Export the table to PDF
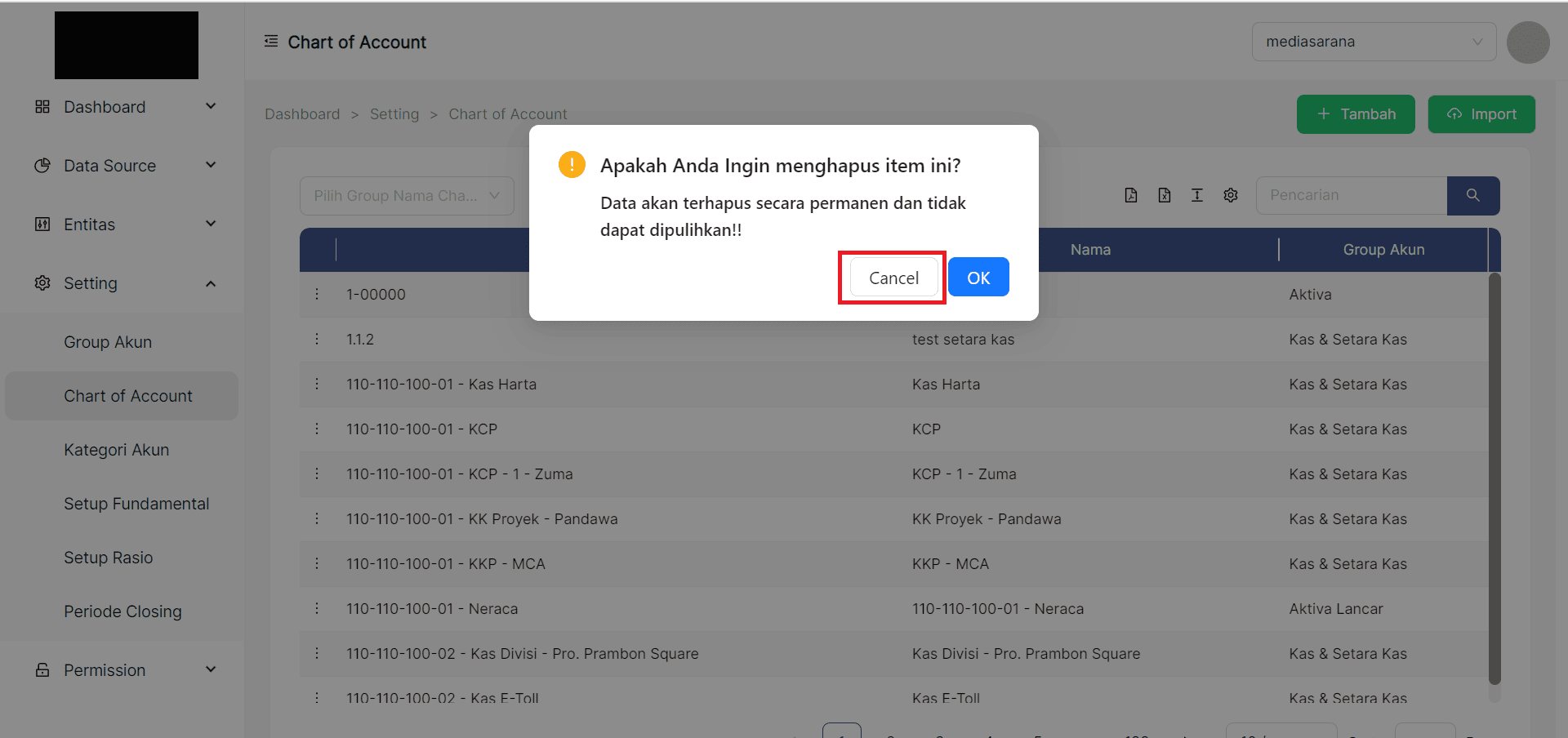The height and width of the screenshot is (738, 1568). tap(1131, 195)
